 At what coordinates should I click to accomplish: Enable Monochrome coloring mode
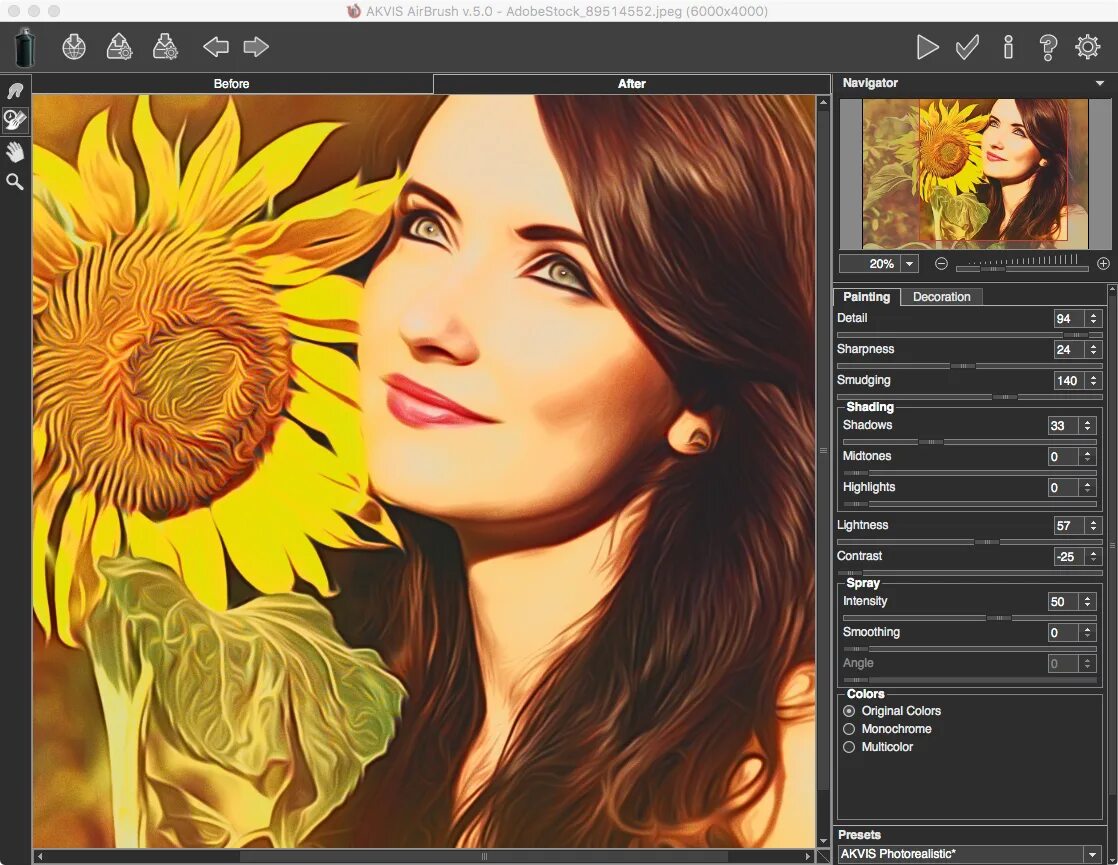click(849, 729)
